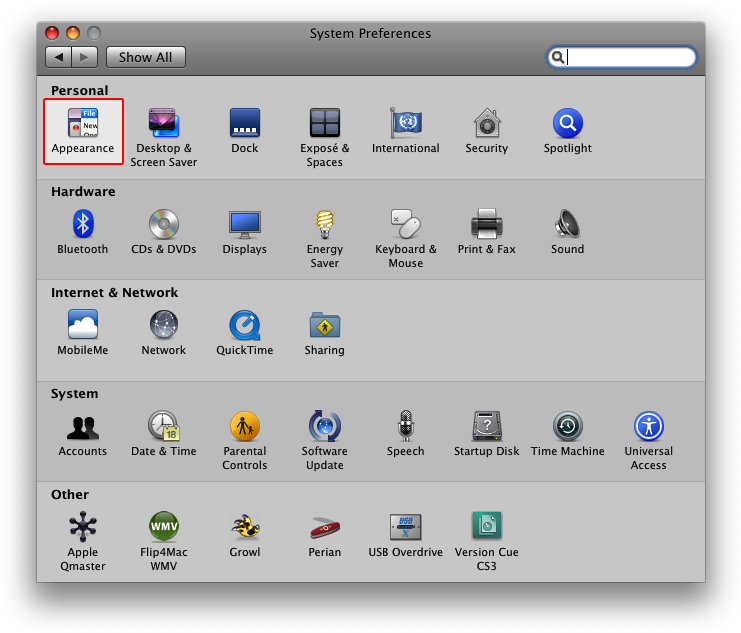
Task: Open Time Machine preferences
Action: click(568, 434)
